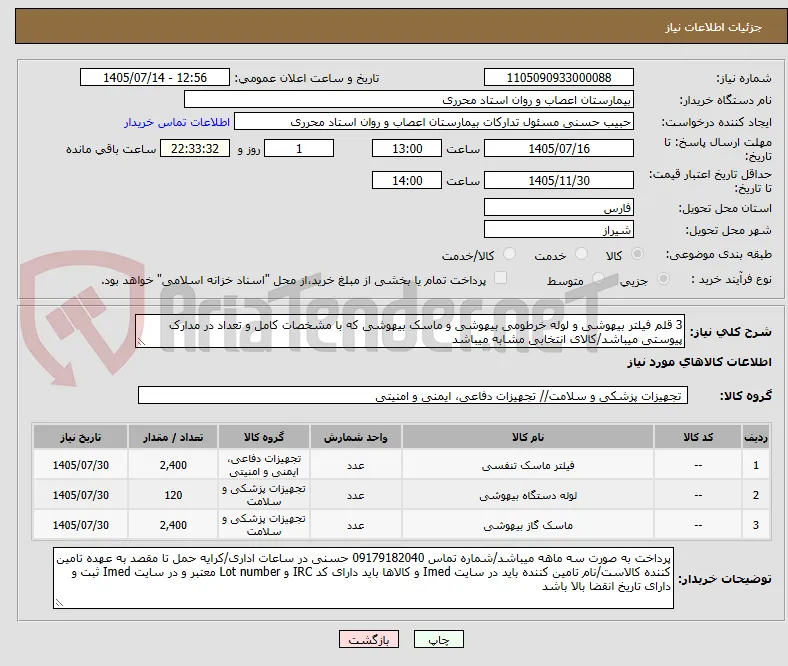Click the item name ماسک گاز بیهوشی
788x666 pixels.
pyautogui.click(x=528, y=525)
